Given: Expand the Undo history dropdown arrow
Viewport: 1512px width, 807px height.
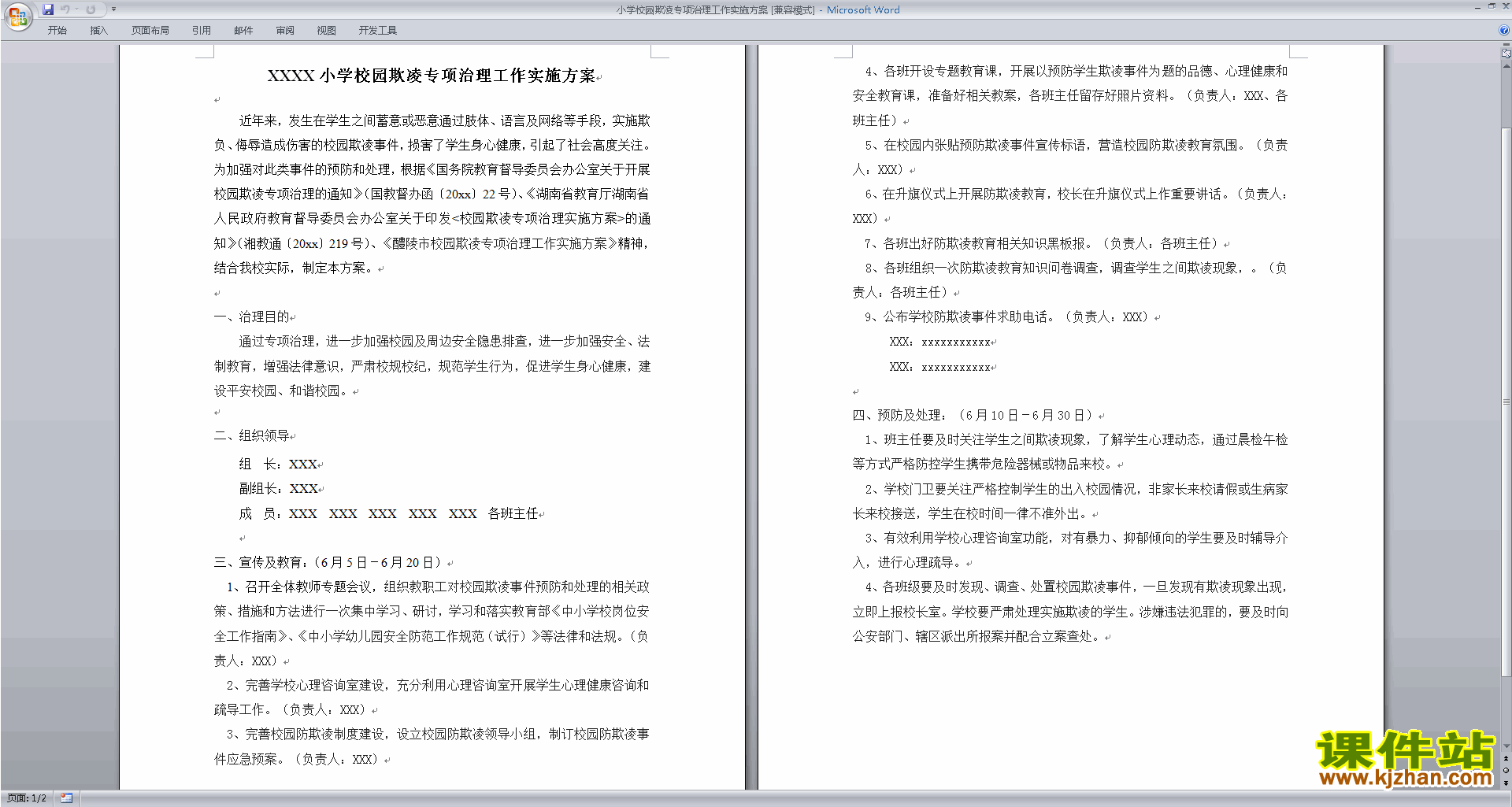Looking at the screenshot, I should (76, 9).
